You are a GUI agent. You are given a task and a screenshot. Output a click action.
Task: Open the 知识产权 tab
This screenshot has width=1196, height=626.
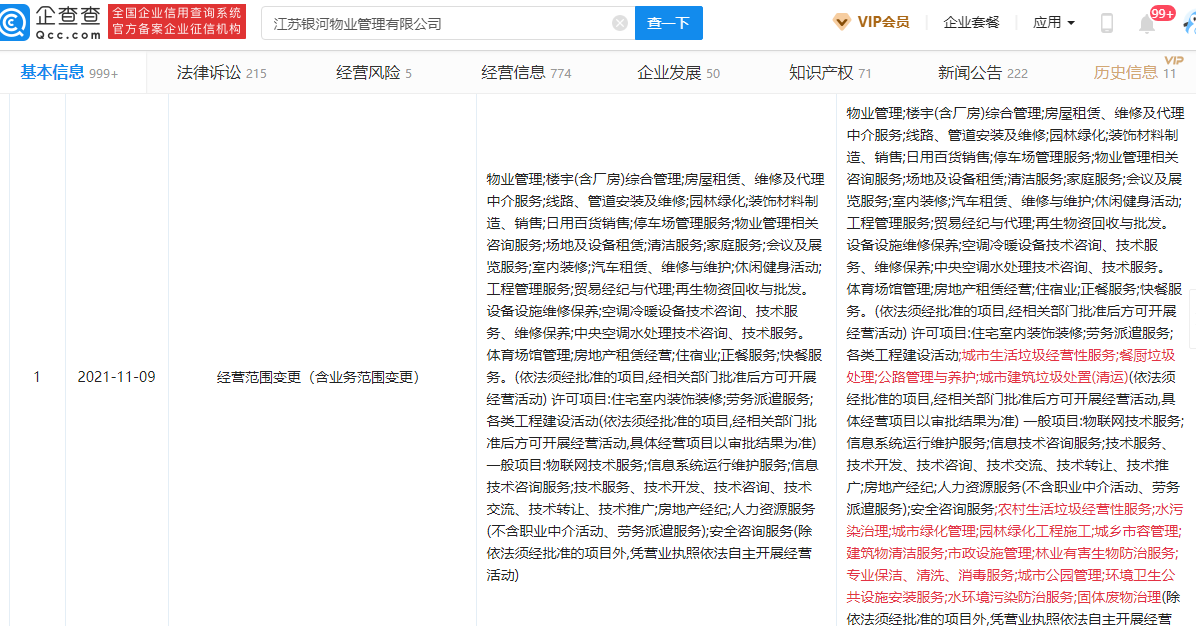830,72
